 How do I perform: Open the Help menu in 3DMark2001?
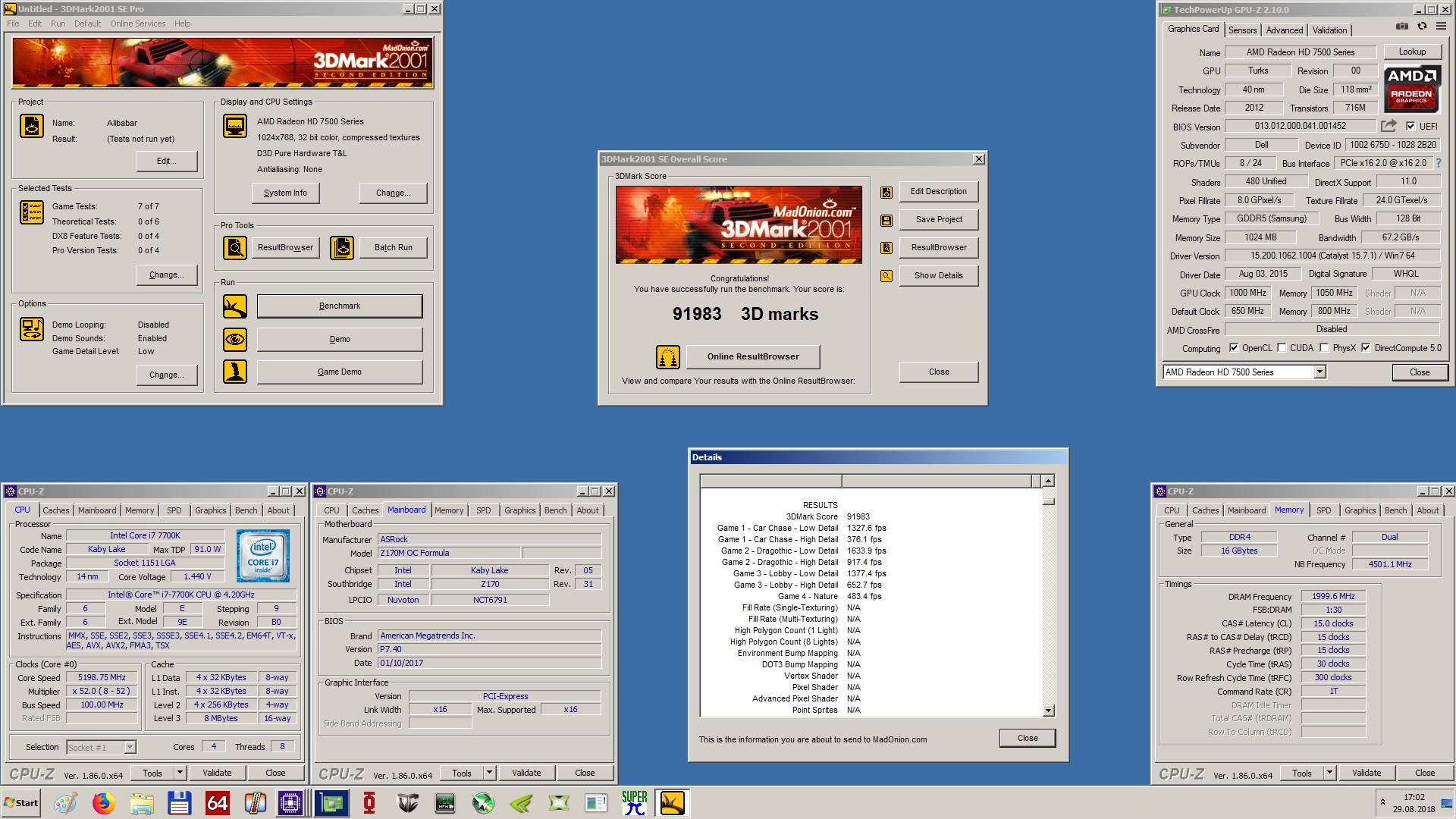(x=182, y=24)
